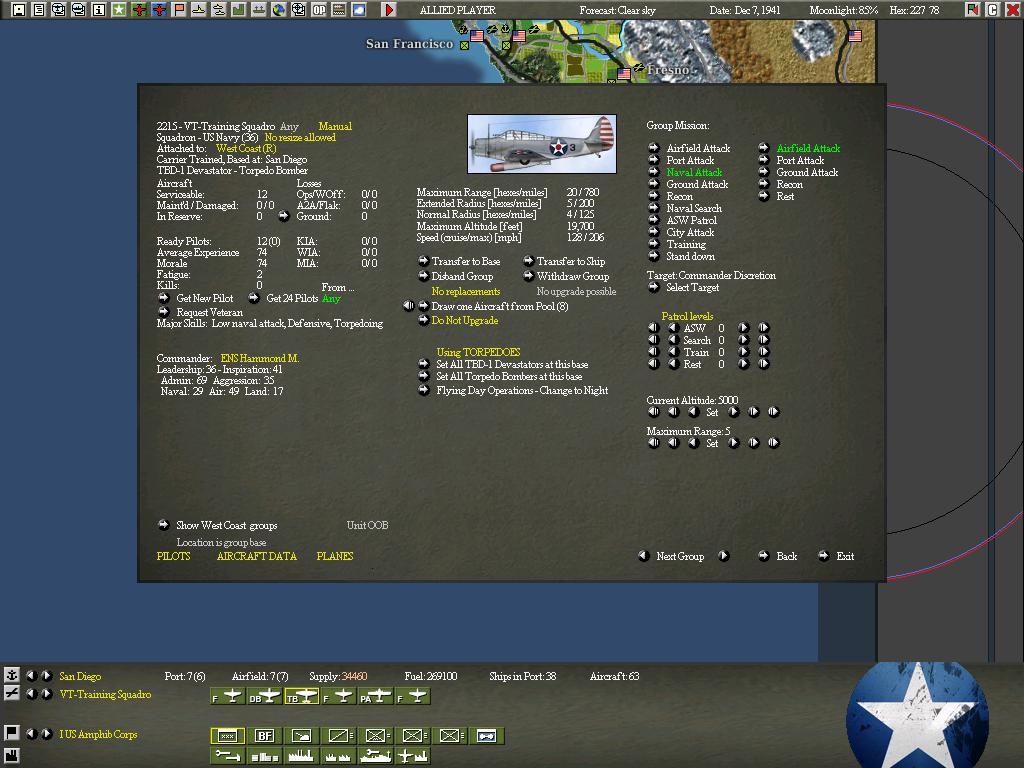Click Set under Maximum Range

tap(712, 443)
